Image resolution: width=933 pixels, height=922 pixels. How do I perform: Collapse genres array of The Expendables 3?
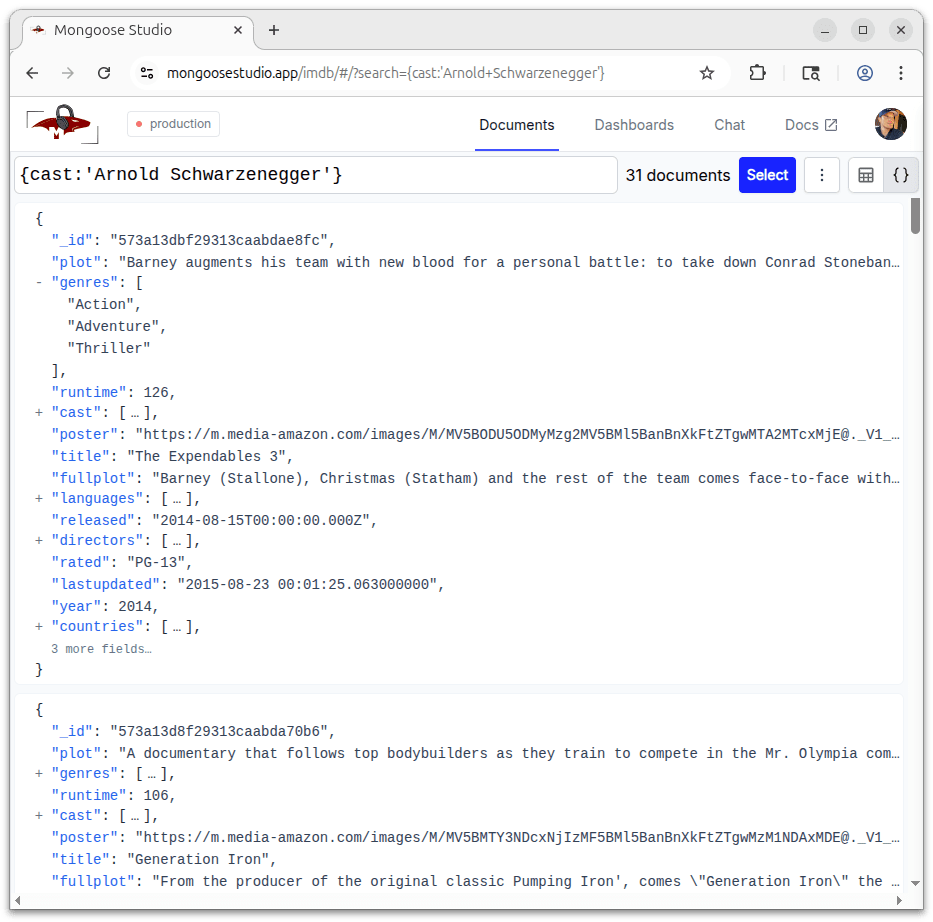(x=39, y=283)
